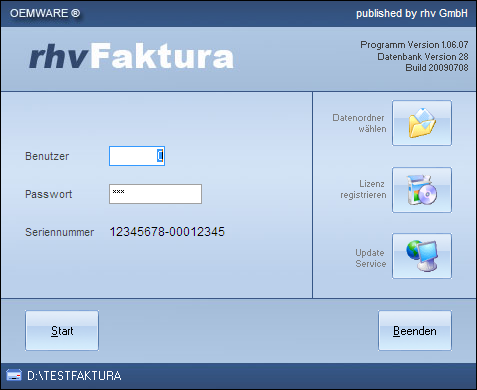Click the Benutzer label
This screenshot has height=390, width=477.
47,156
